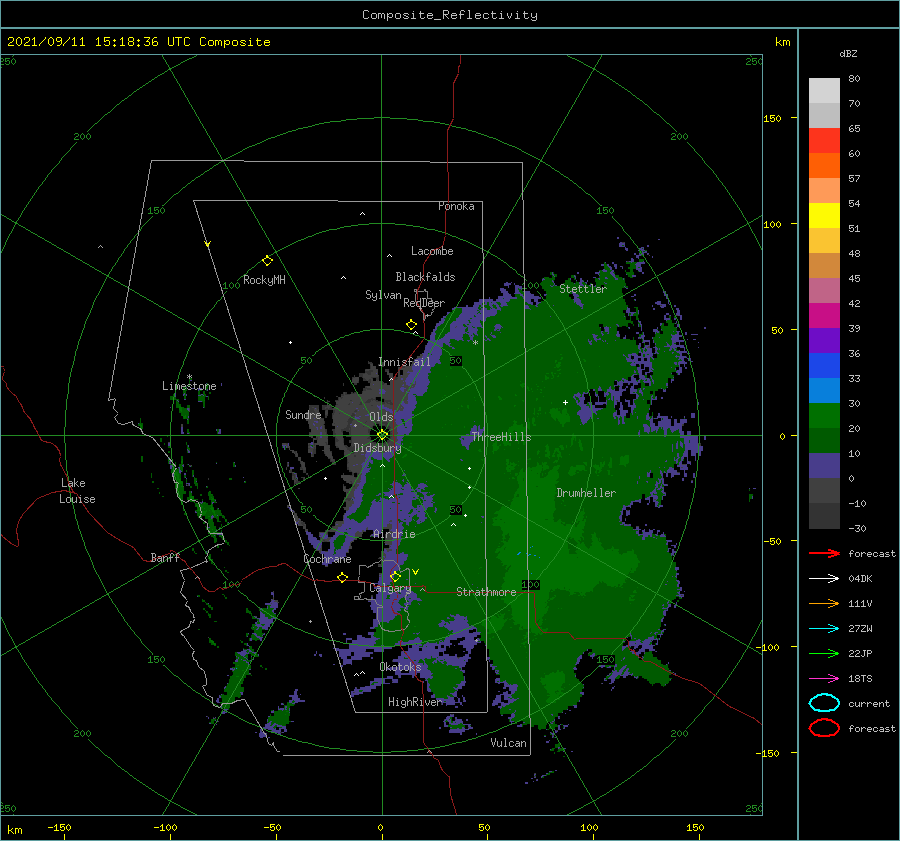900x841 pixels.
Task: Click the Lake Louise label
Action: [77, 491]
